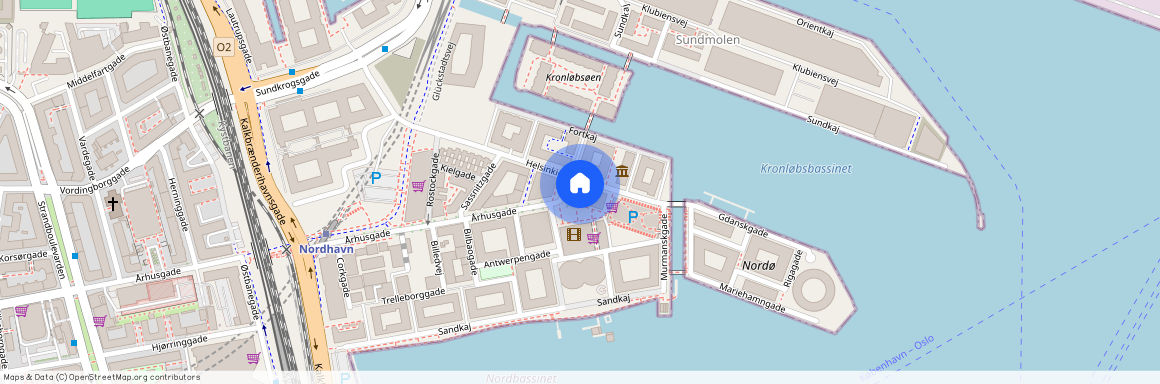Screen dimensions: 1160x384
Task: Select the museum icon beside the home marker
Action: click(x=622, y=172)
